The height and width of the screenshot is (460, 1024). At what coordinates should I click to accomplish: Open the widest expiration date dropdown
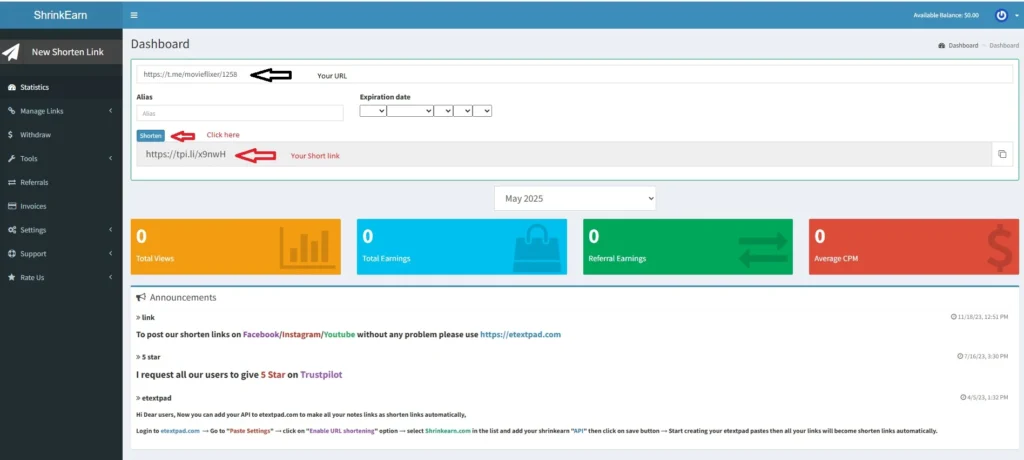pos(409,111)
